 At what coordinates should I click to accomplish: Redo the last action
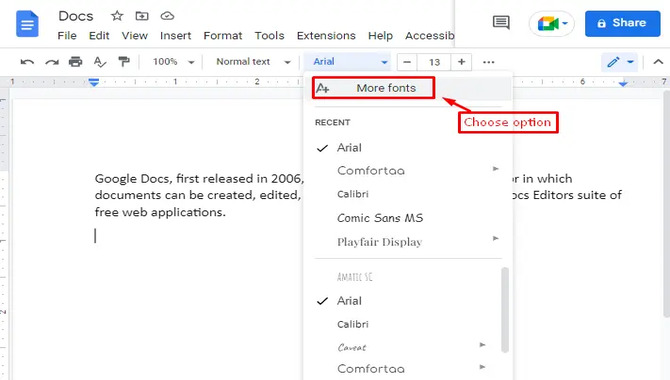[x=52, y=62]
